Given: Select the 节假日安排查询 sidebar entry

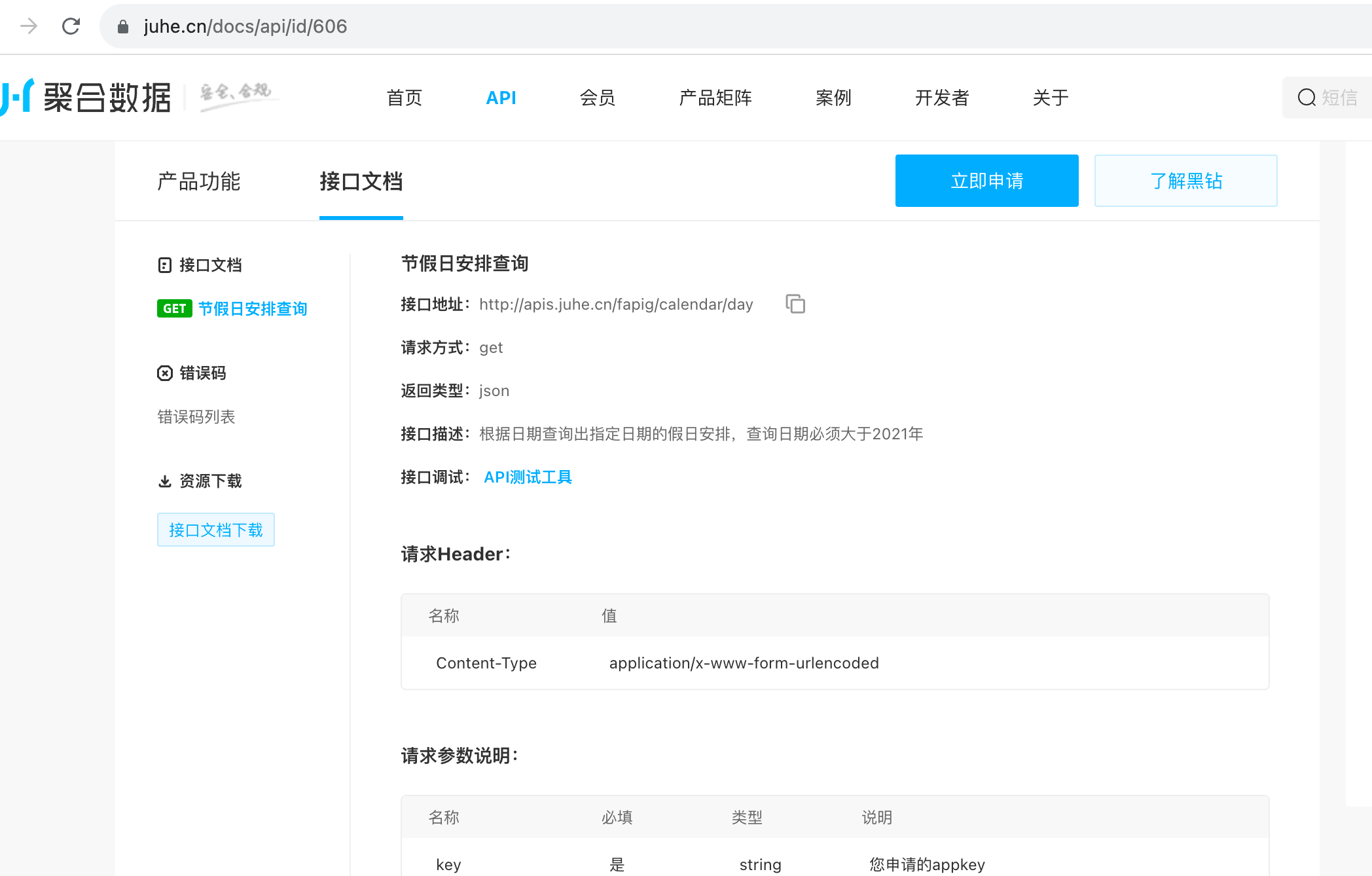Looking at the screenshot, I should 253,308.
